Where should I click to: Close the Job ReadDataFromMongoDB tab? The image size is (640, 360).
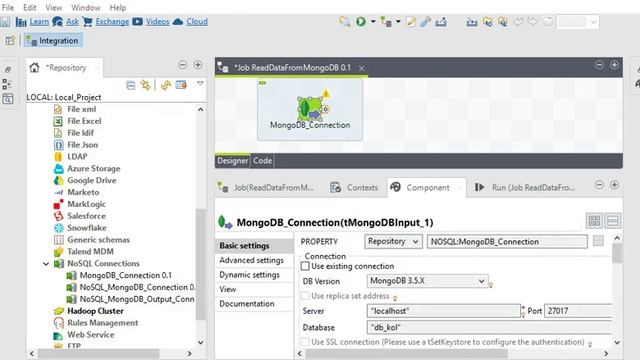pos(361,68)
